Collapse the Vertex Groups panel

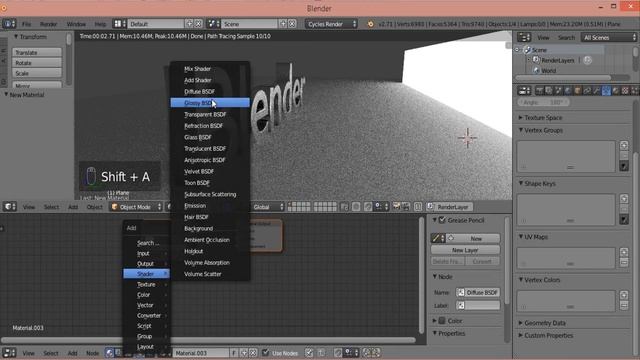543,130
